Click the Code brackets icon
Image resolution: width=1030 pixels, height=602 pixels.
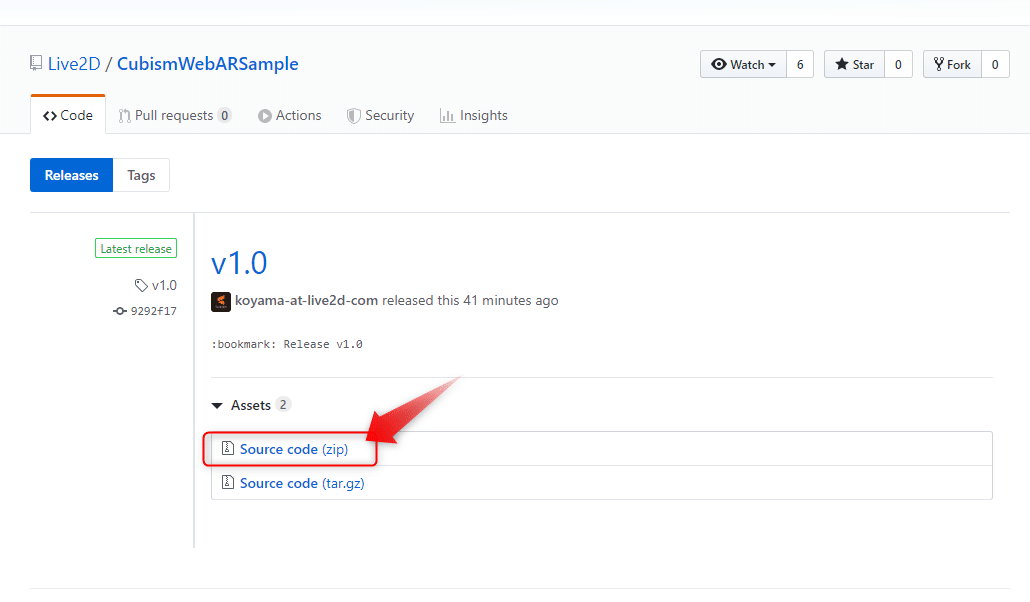click(x=50, y=116)
